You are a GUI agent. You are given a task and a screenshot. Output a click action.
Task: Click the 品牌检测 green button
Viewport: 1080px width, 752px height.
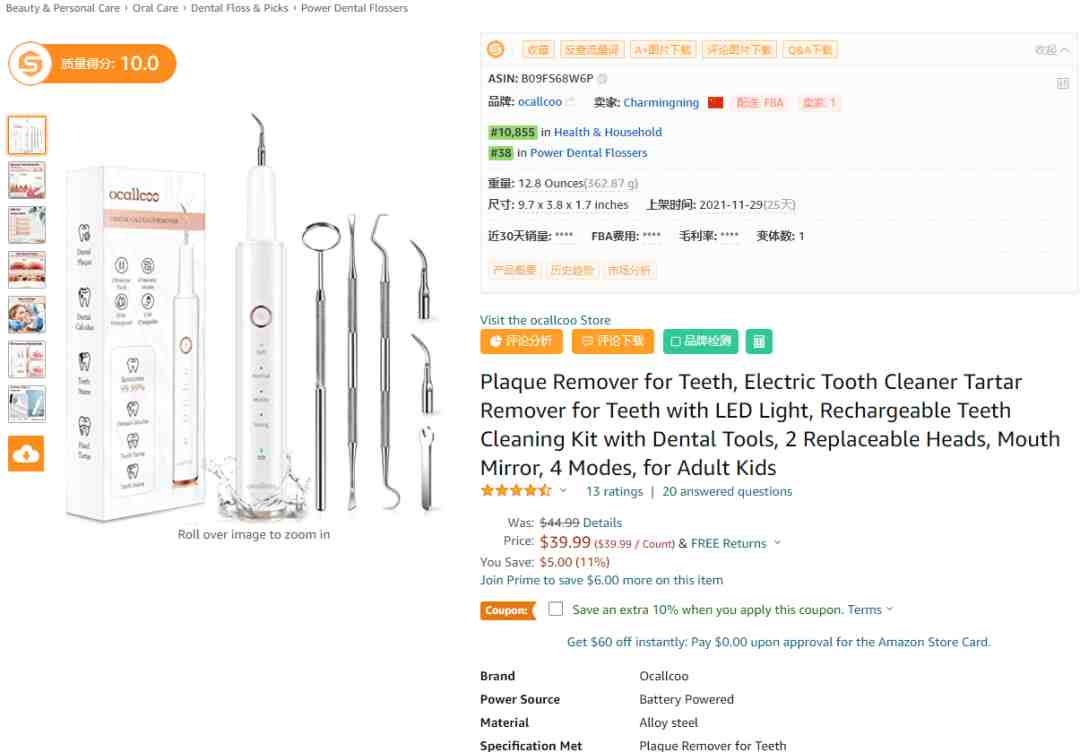699,341
